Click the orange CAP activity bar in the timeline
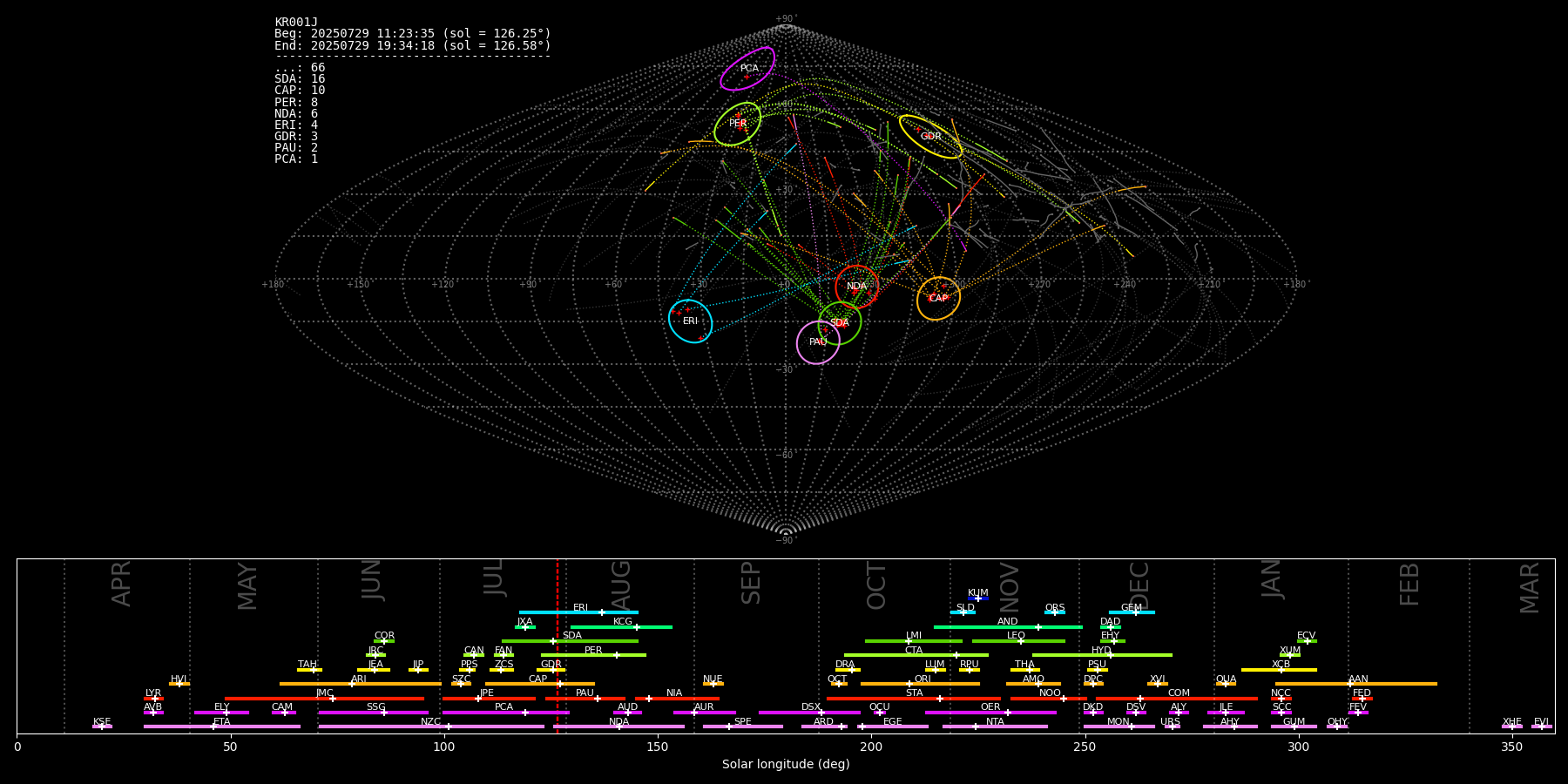Screen dimensions: 1568x784 pos(540,684)
